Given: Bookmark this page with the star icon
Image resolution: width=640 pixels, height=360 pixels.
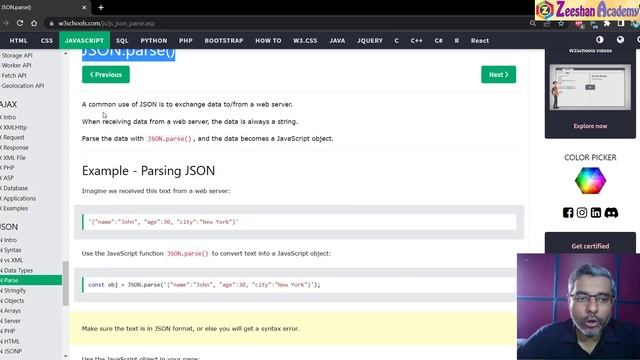Looking at the screenshot, I should pyautogui.click(x=561, y=24).
